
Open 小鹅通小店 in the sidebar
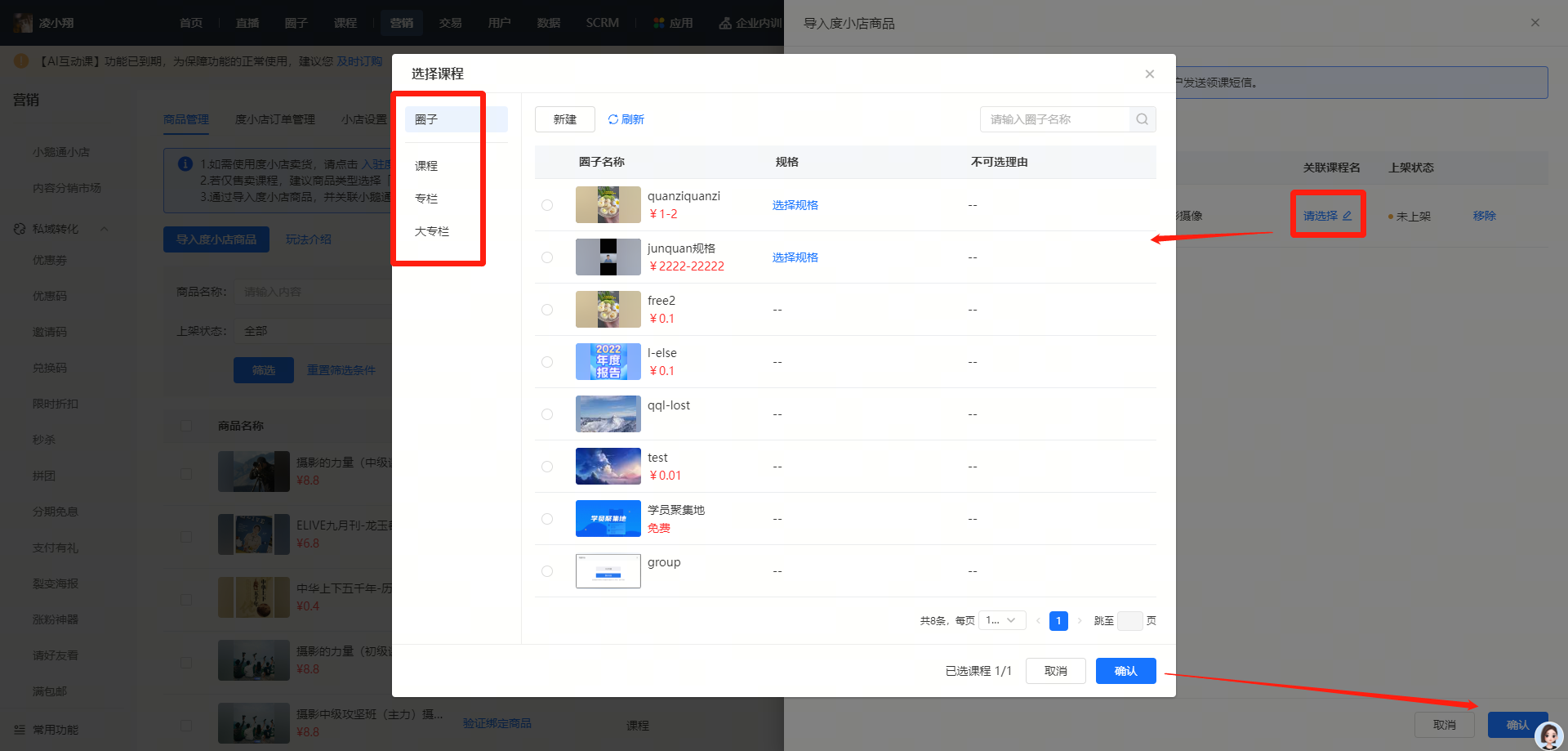[61, 153]
